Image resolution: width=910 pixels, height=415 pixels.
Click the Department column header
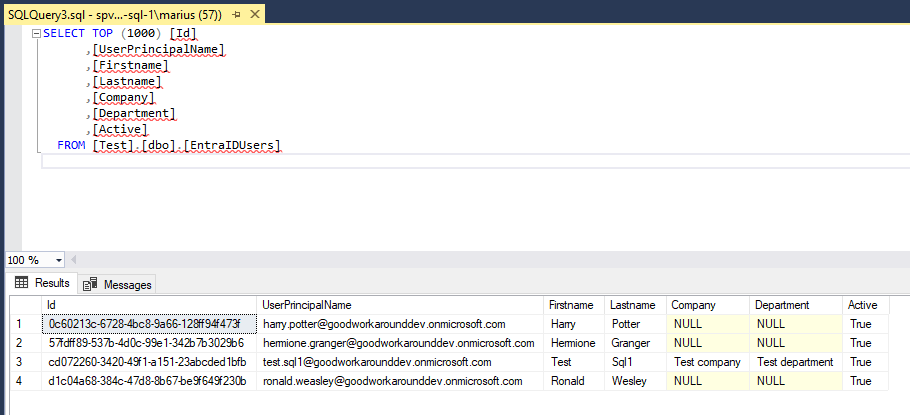tap(783, 305)
